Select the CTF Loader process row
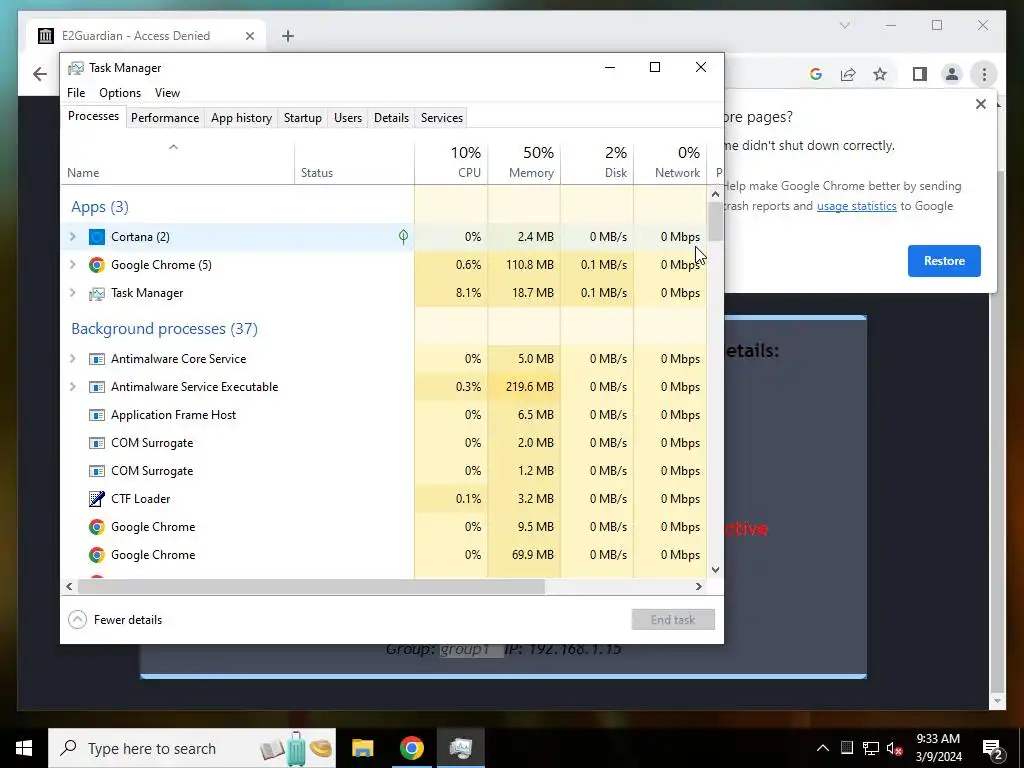Screen dimensions: 1024x768 [x=384, y=499]
